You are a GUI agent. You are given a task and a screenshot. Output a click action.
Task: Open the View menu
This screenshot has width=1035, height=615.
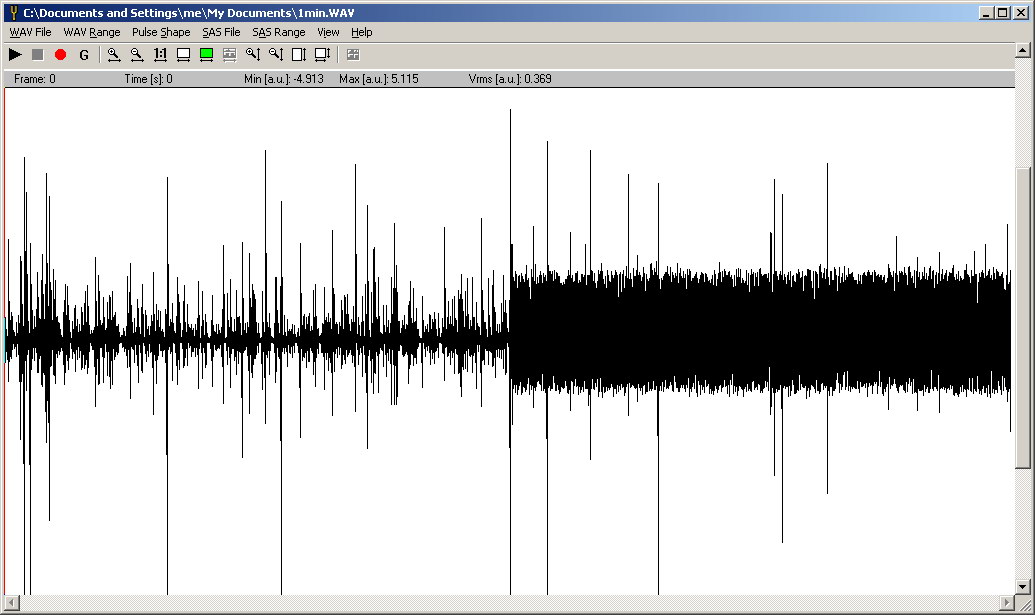328,32
